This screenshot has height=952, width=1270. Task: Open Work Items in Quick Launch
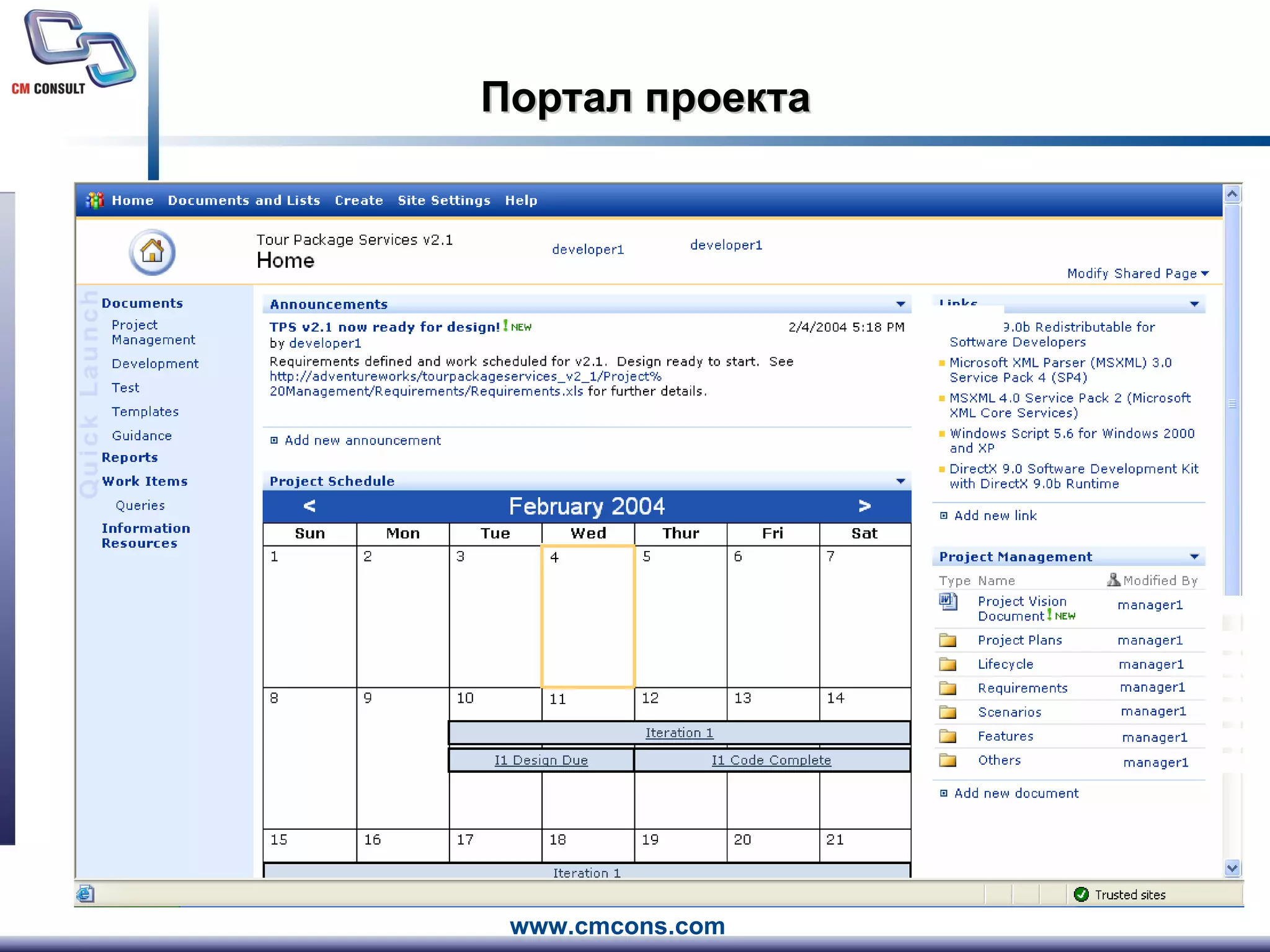tap(144, 481)
